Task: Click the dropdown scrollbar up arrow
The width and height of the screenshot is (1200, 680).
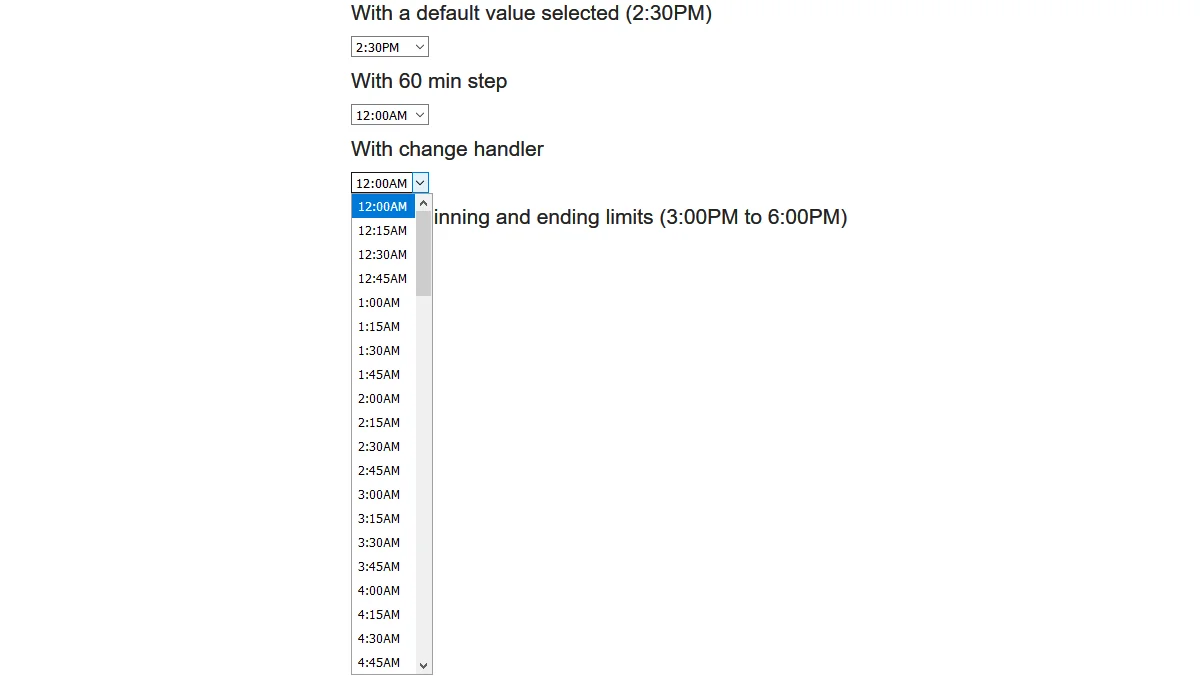Action: pos(423,203)
